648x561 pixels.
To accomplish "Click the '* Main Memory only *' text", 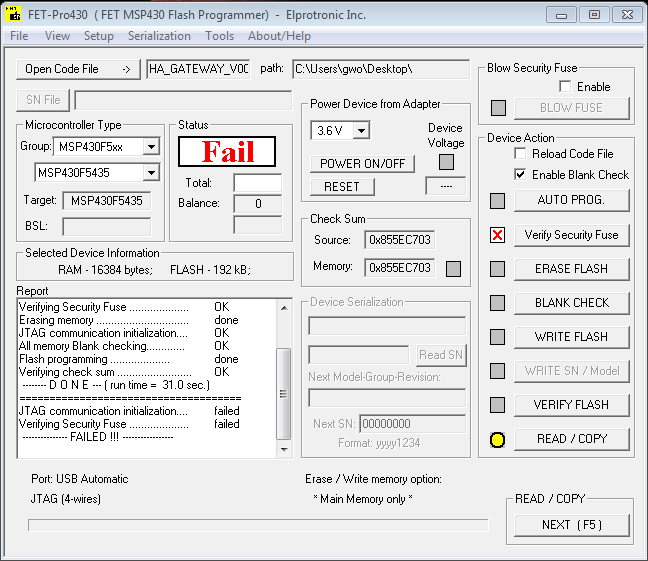I will pyautogui.click(x=363, y=499).
